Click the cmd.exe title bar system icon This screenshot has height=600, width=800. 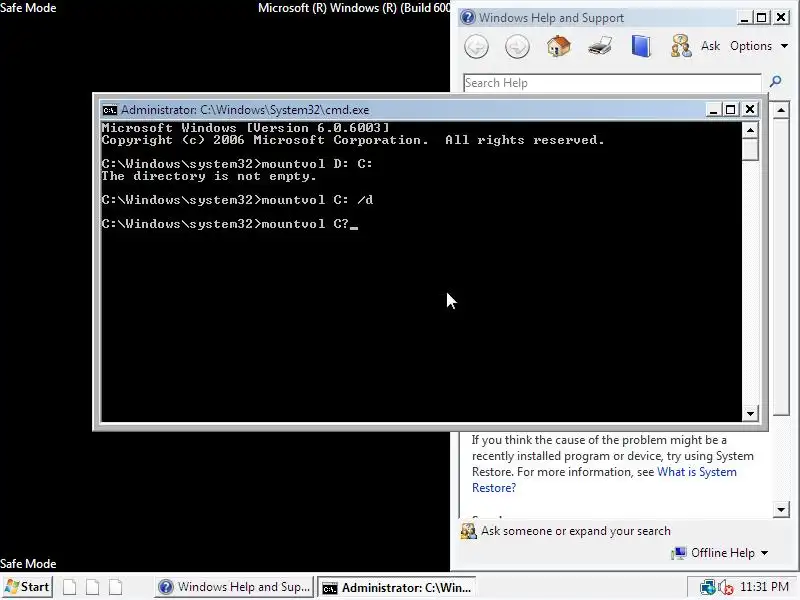tap(109, 110)
